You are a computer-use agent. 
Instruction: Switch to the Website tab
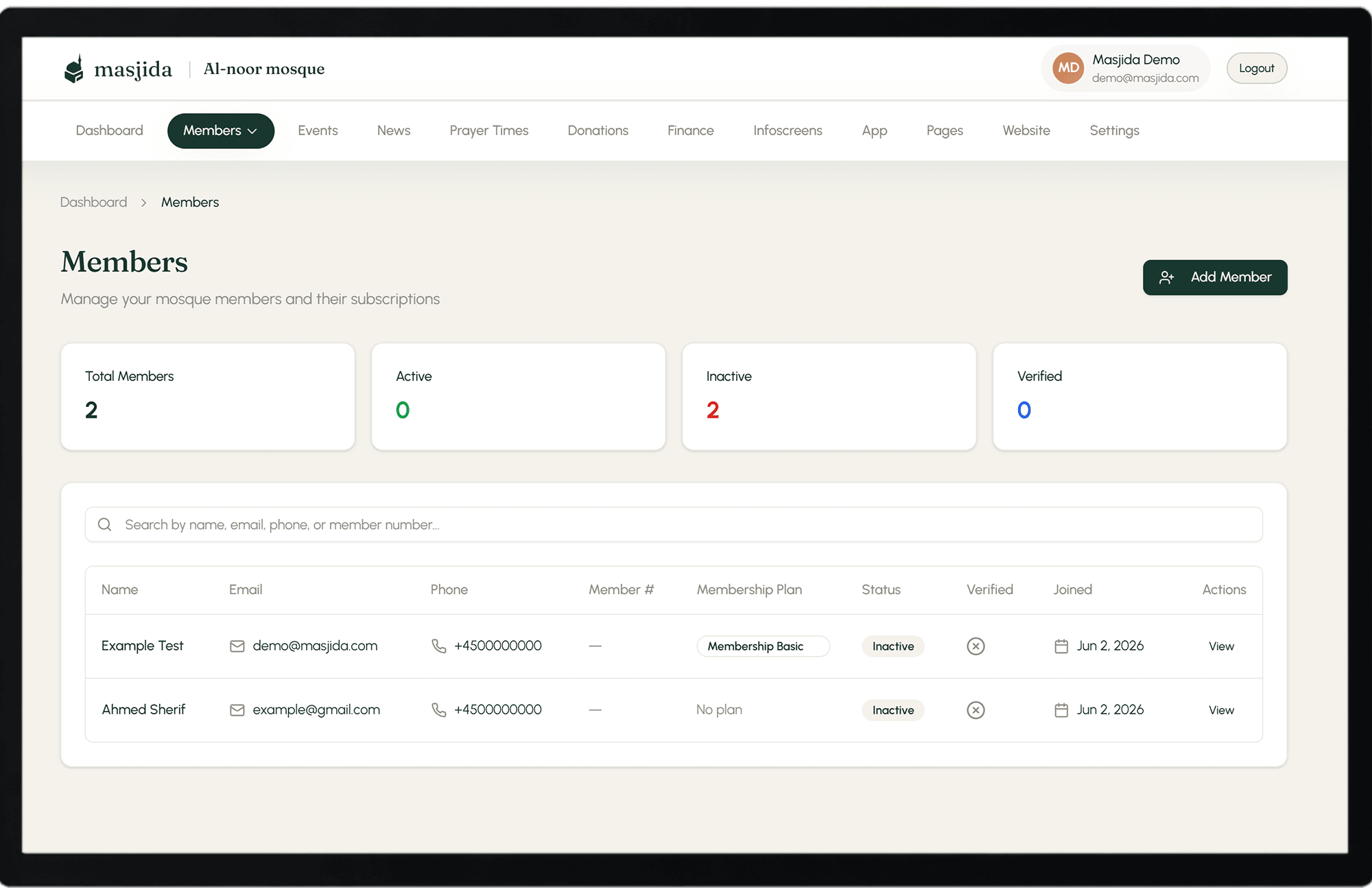[1026, 130]
